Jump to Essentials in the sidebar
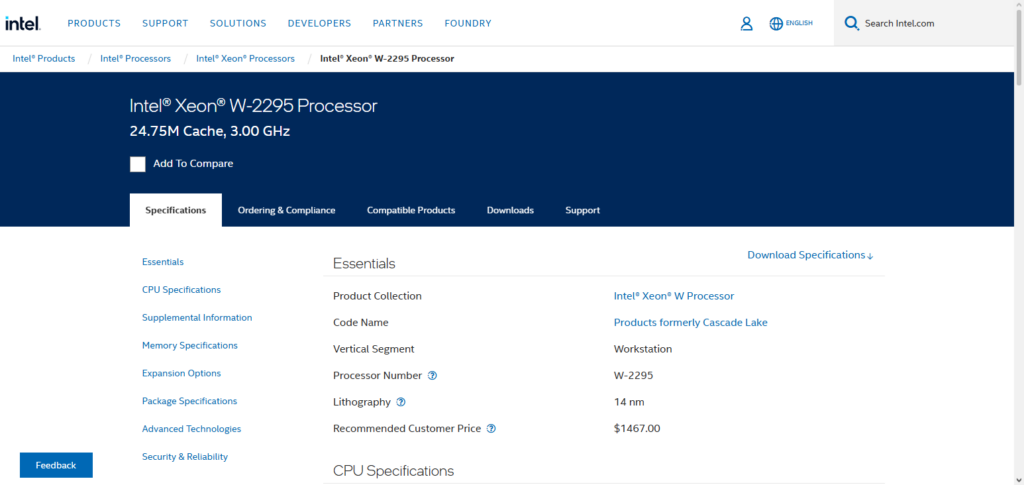This screenshot has width=1024, height=485. coord(163,262)
